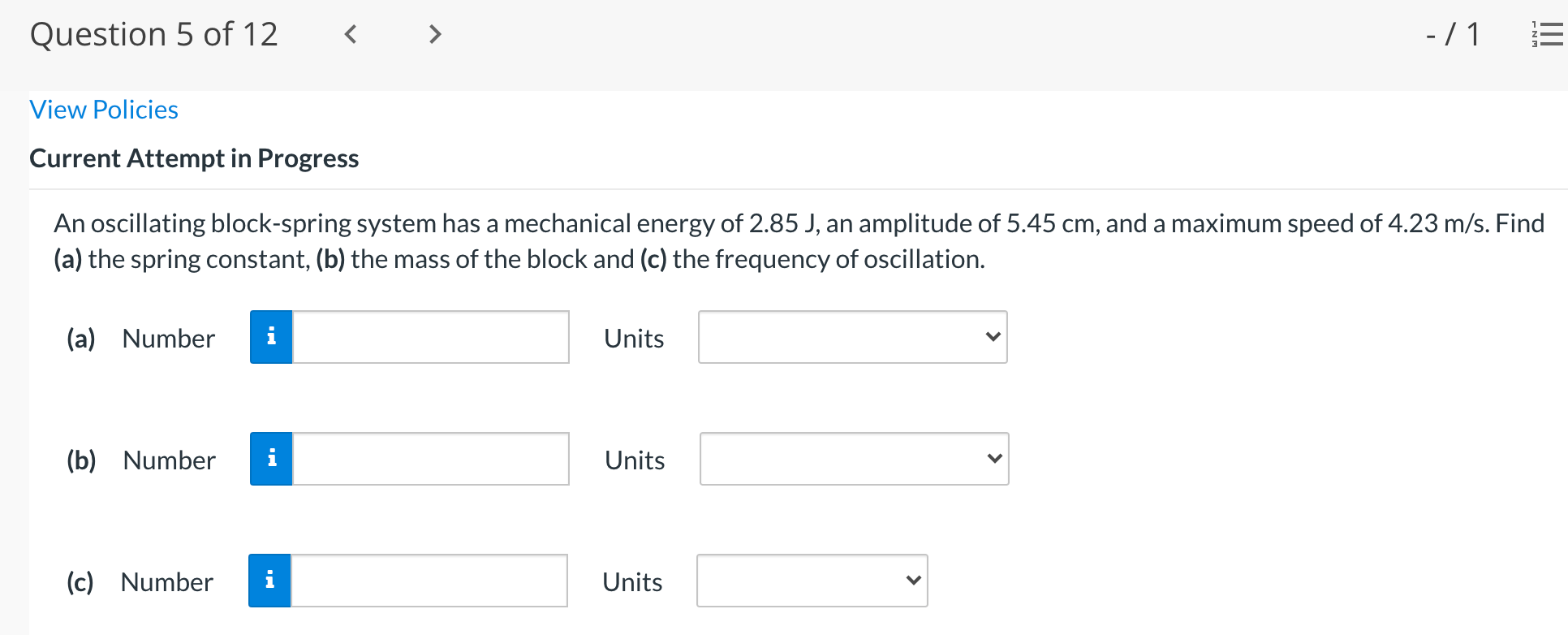Click the Number input field for part (b)

pyautogui.click(x=430, y=459)
